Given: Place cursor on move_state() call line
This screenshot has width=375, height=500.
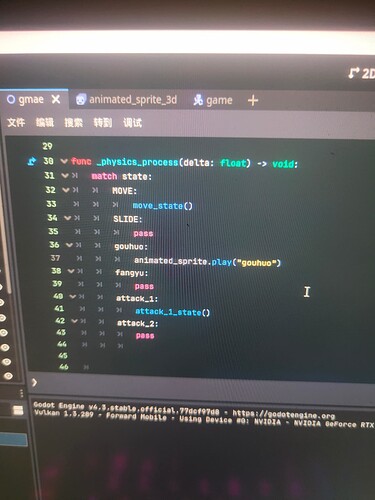Looking at the screenshot, I should click(163, 206).
